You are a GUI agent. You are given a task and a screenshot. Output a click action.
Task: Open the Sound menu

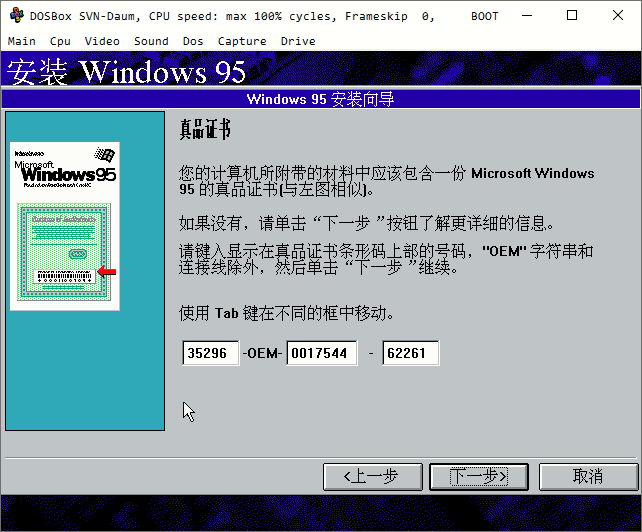(151, 41)
